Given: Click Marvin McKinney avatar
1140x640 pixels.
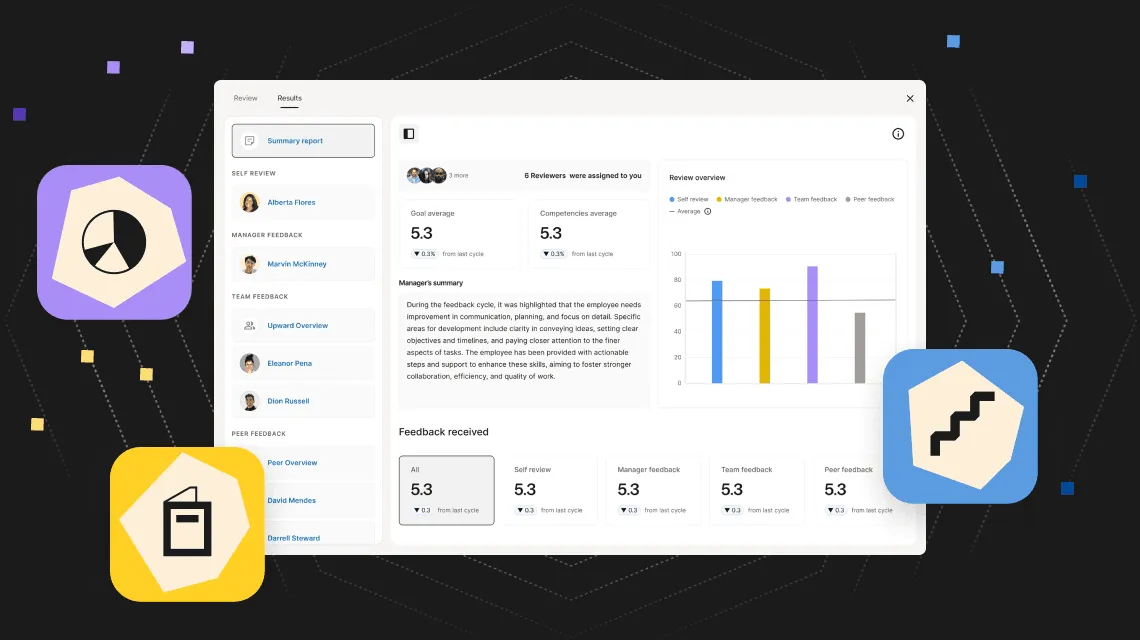Looking at the screenshot, I should pos(249,264).
